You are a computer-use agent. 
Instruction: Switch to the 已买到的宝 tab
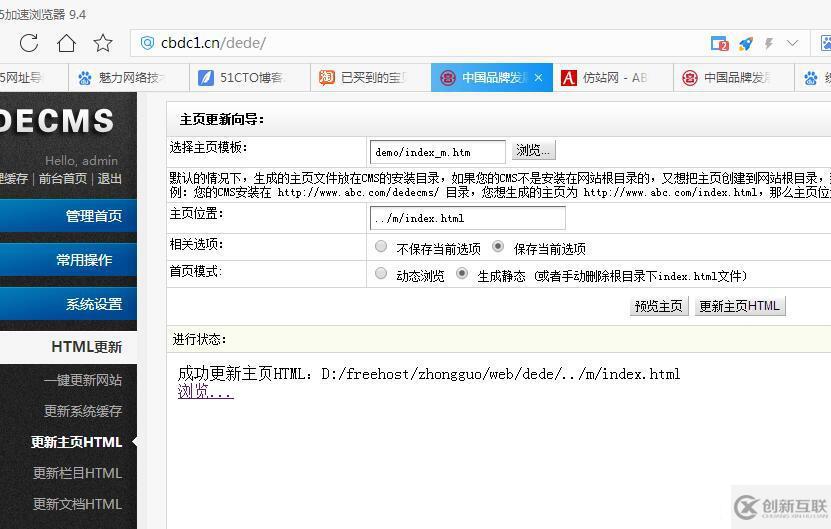point(370,77)
